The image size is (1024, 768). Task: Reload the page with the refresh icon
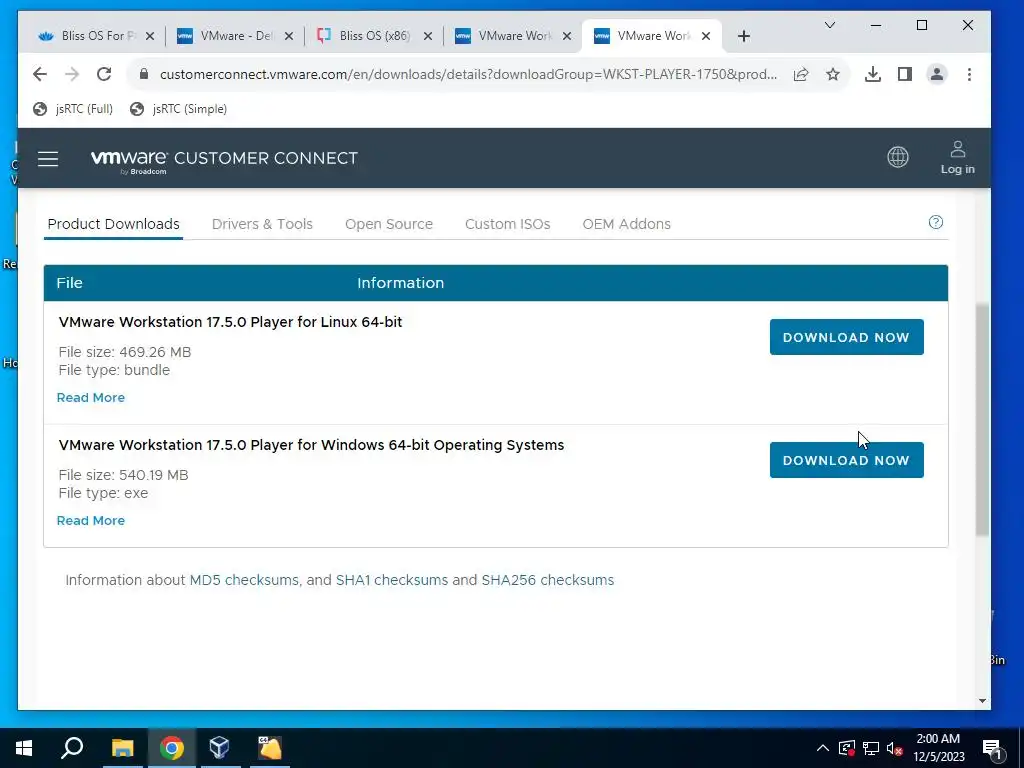(x=104, y=74)
